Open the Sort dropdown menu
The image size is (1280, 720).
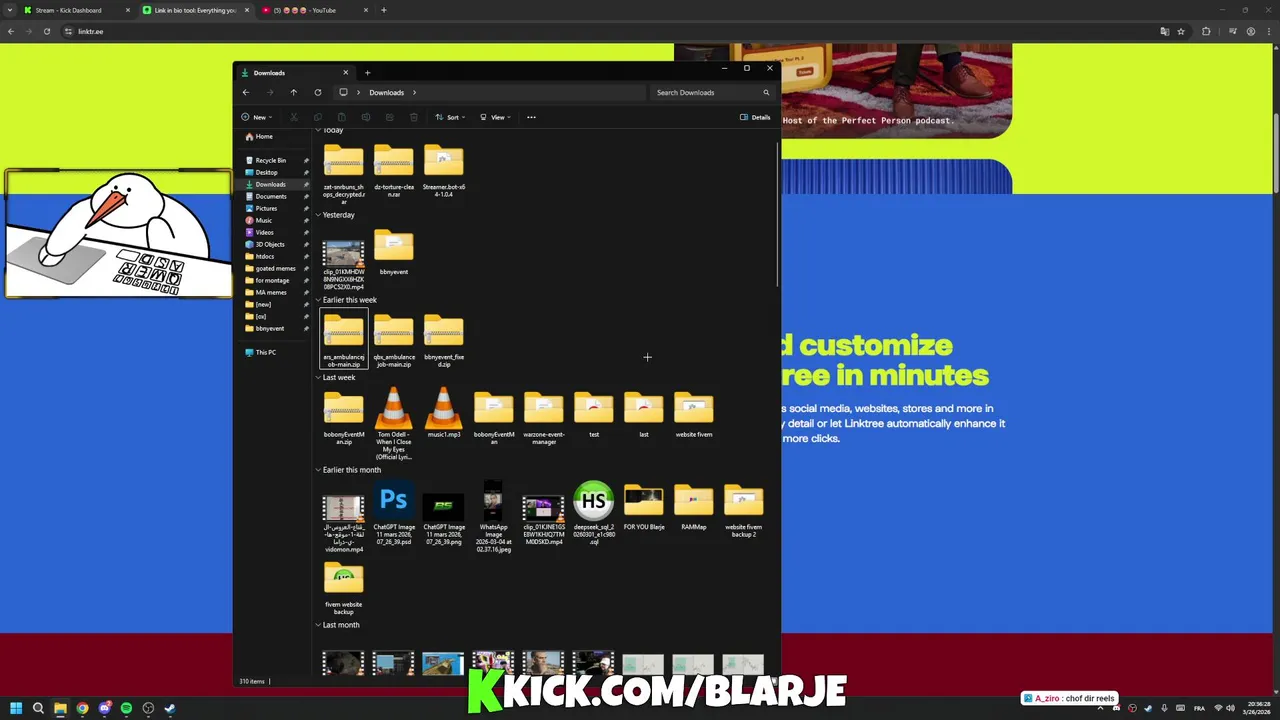click(x=449, y=117)
